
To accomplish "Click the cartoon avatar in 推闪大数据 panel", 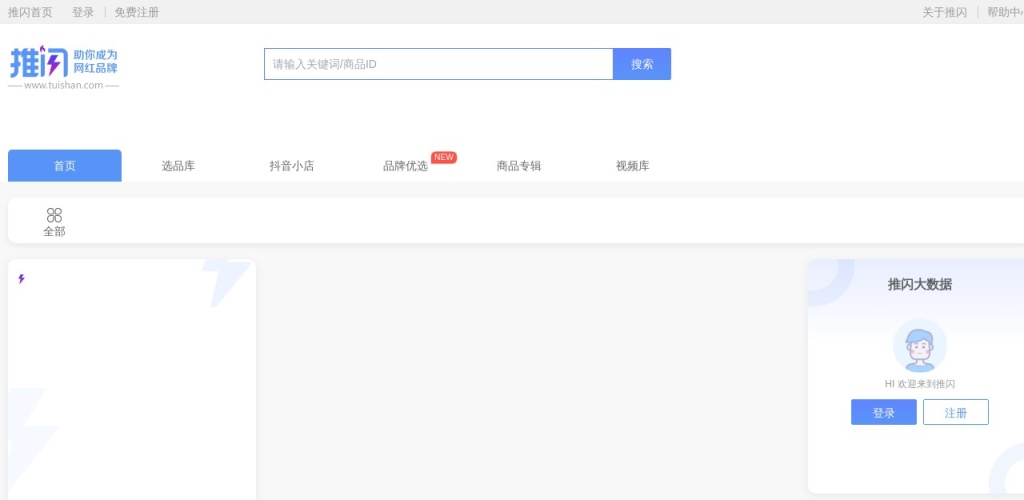I will 919,346.
